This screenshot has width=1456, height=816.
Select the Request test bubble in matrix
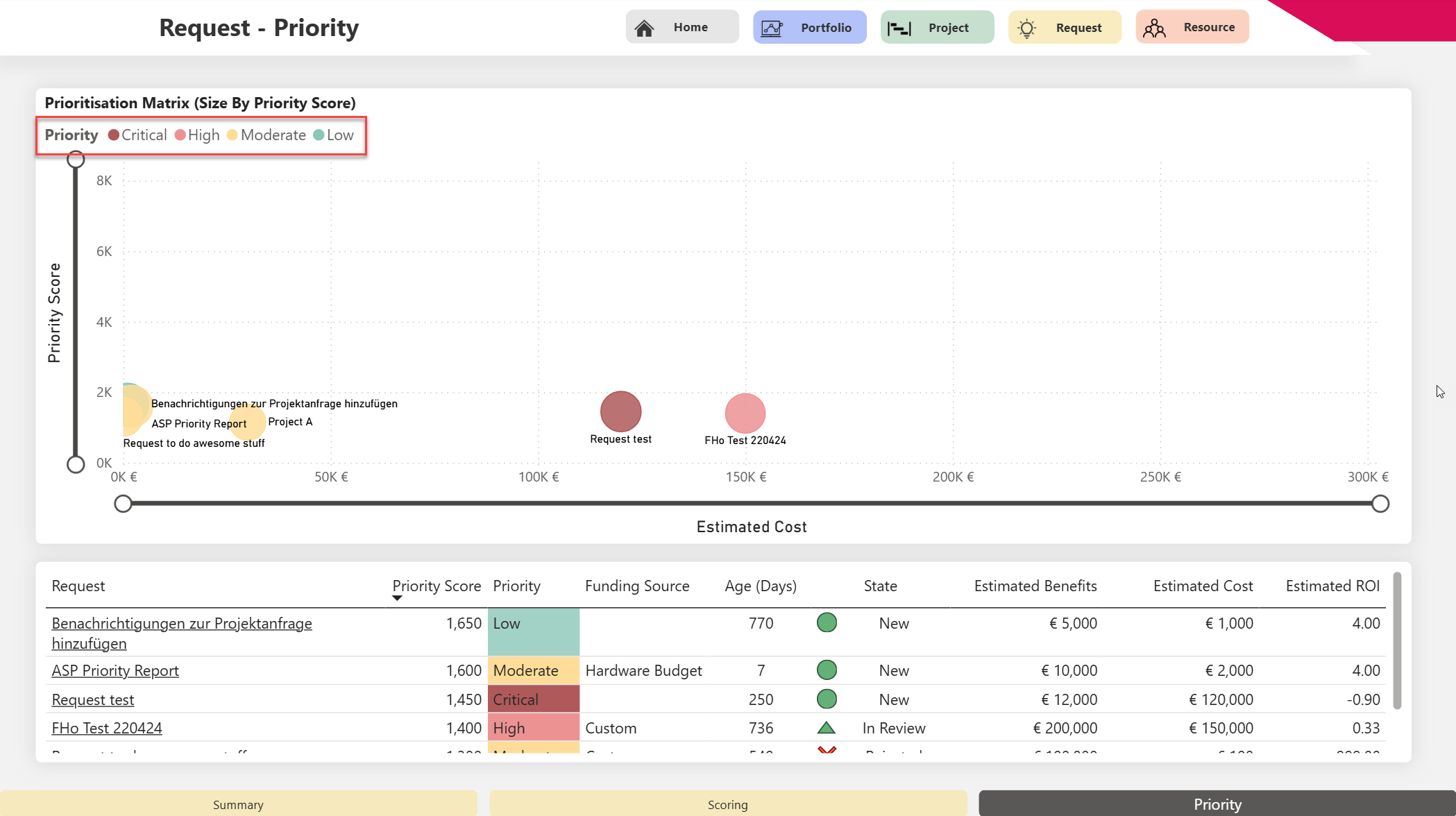pyautogui.click(x=620, y=411)
